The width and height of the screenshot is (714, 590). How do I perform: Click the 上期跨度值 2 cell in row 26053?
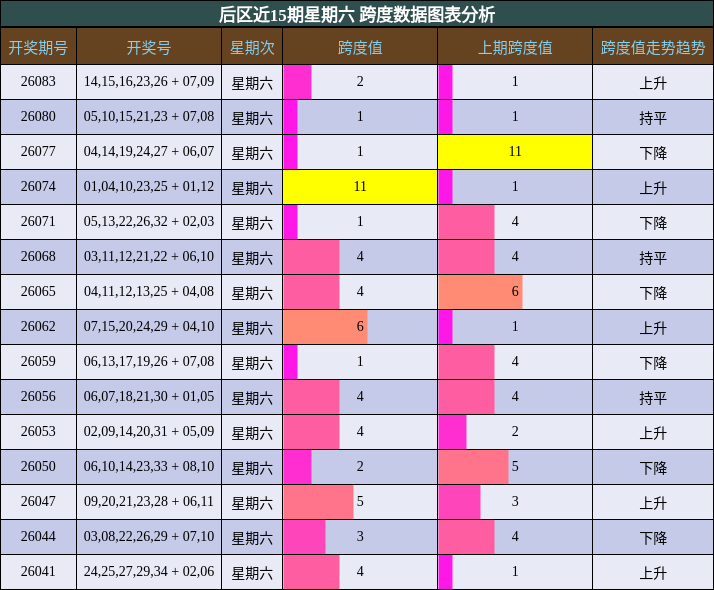click(515, 432)
